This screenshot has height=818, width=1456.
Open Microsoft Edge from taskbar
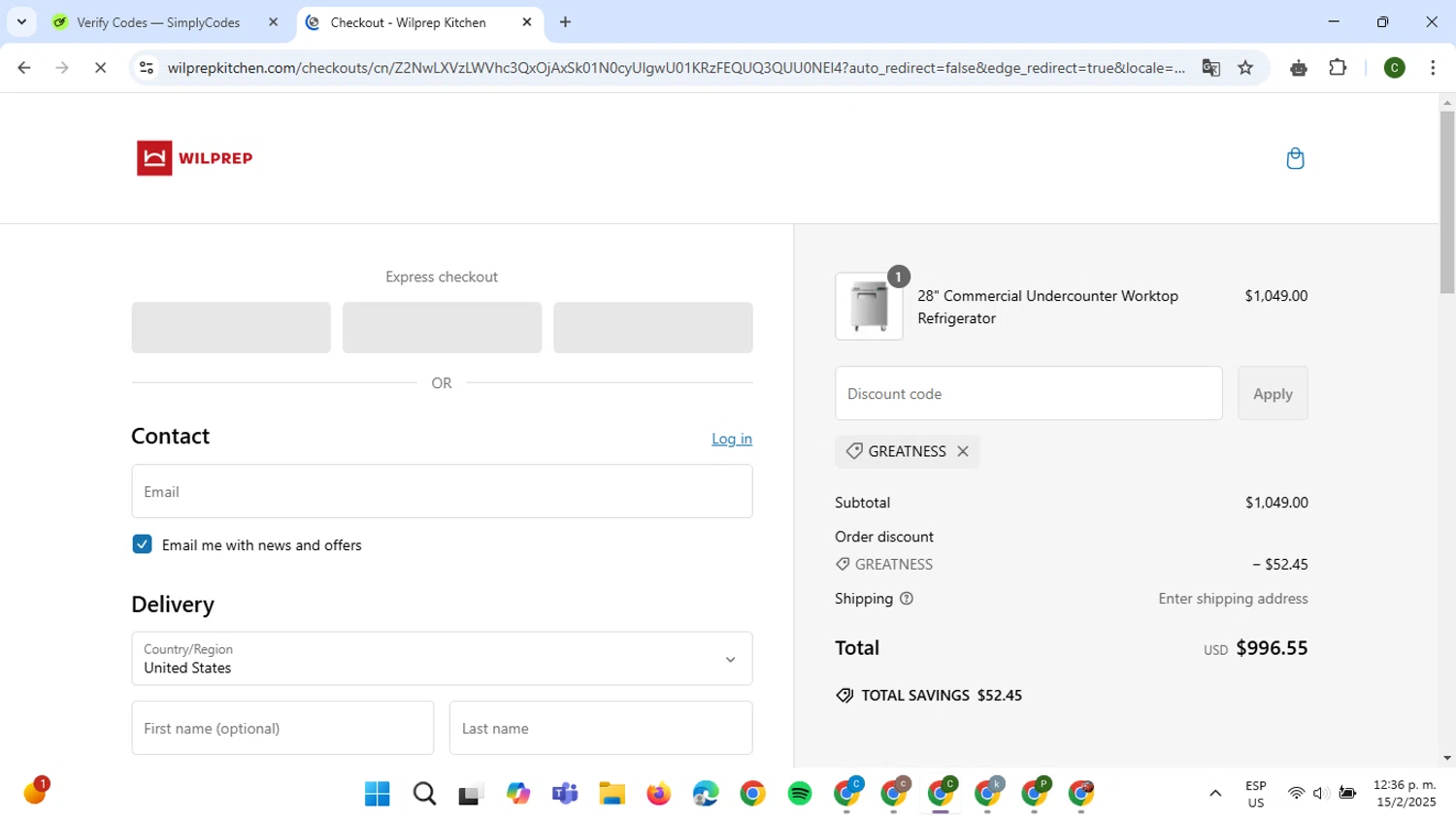[706, 794]
